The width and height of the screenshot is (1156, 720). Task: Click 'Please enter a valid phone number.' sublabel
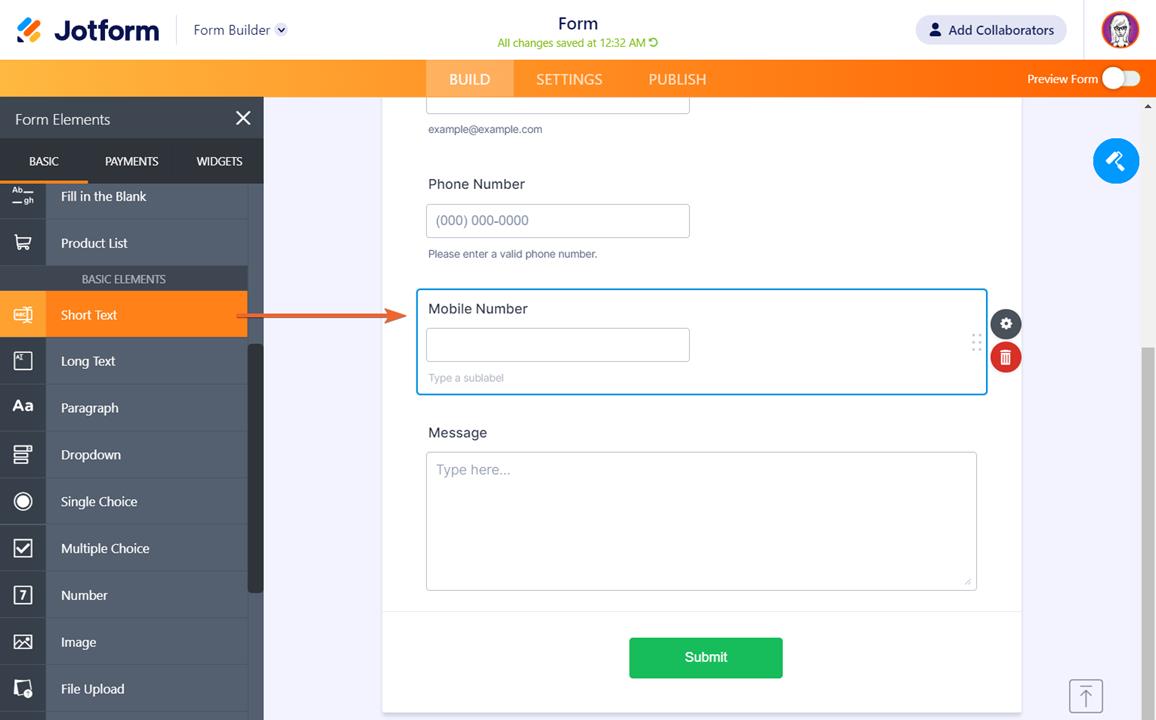coord(512,254)
